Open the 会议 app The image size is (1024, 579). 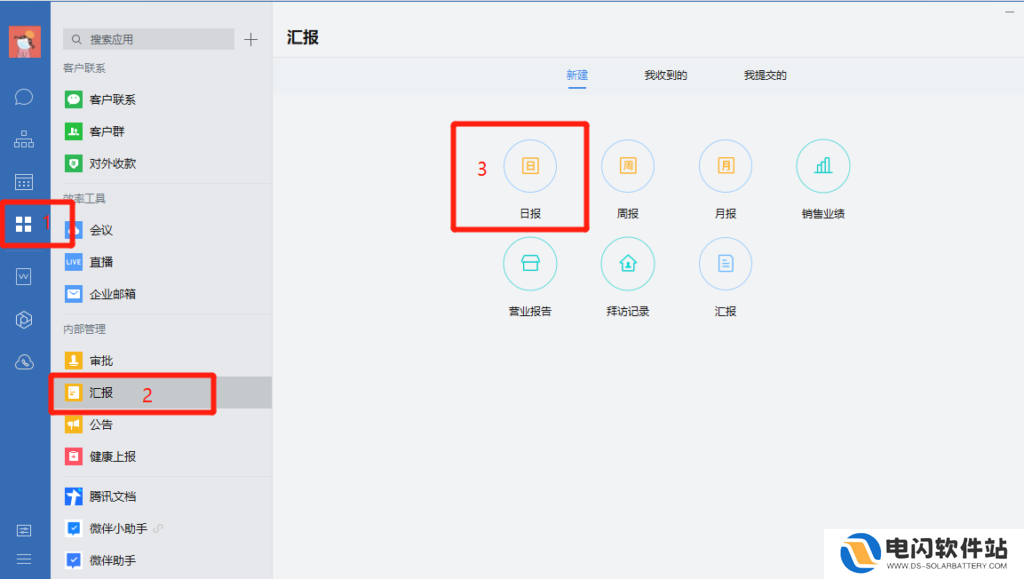[161, 230]
